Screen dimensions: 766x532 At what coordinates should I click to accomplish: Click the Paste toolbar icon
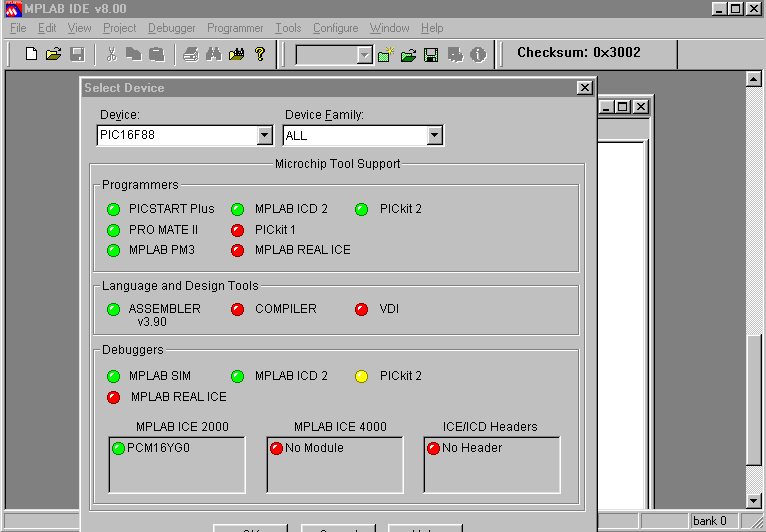156,54
